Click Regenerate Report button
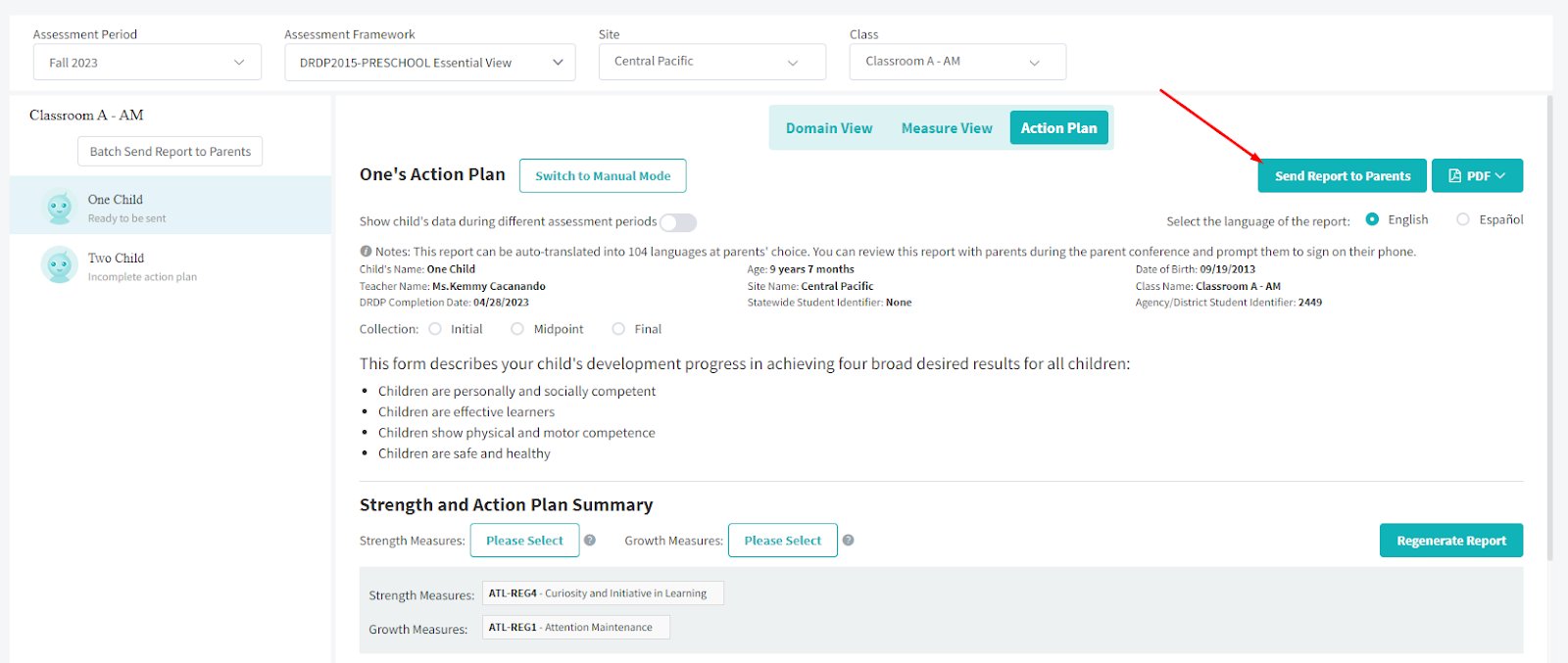1568x663 pixels. coord(1450,541)
